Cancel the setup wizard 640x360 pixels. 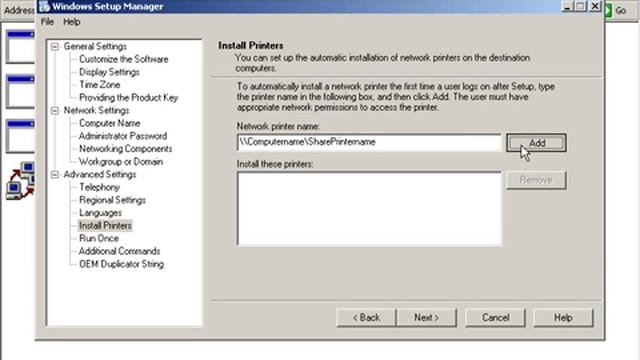click(495, 318)
